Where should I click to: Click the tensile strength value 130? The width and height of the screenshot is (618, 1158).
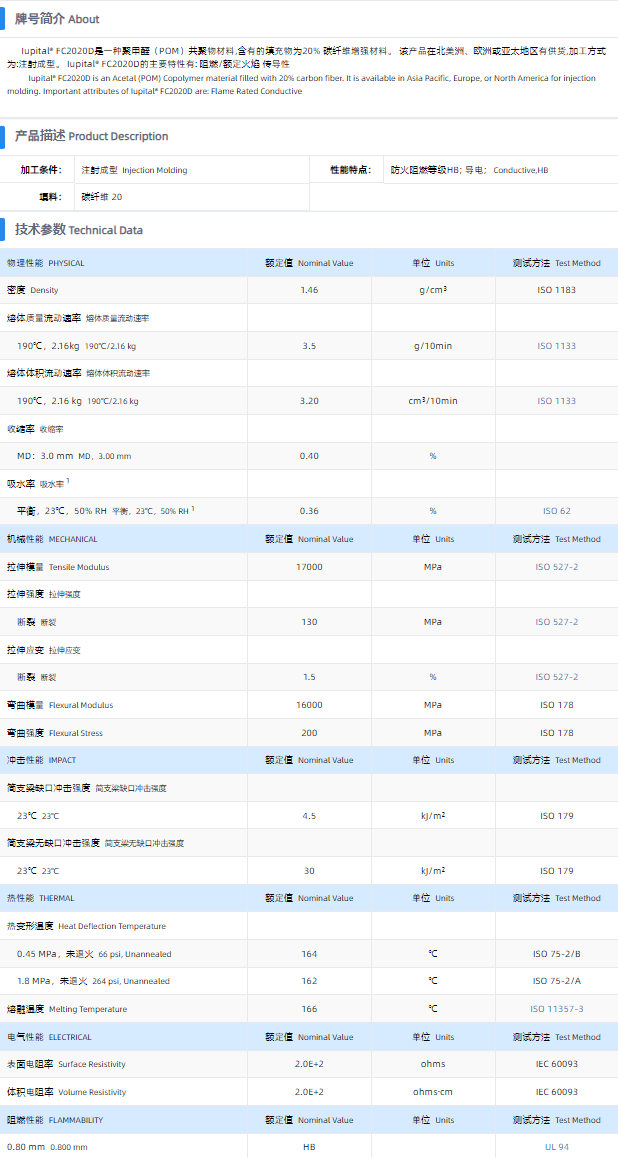(309, 622)
